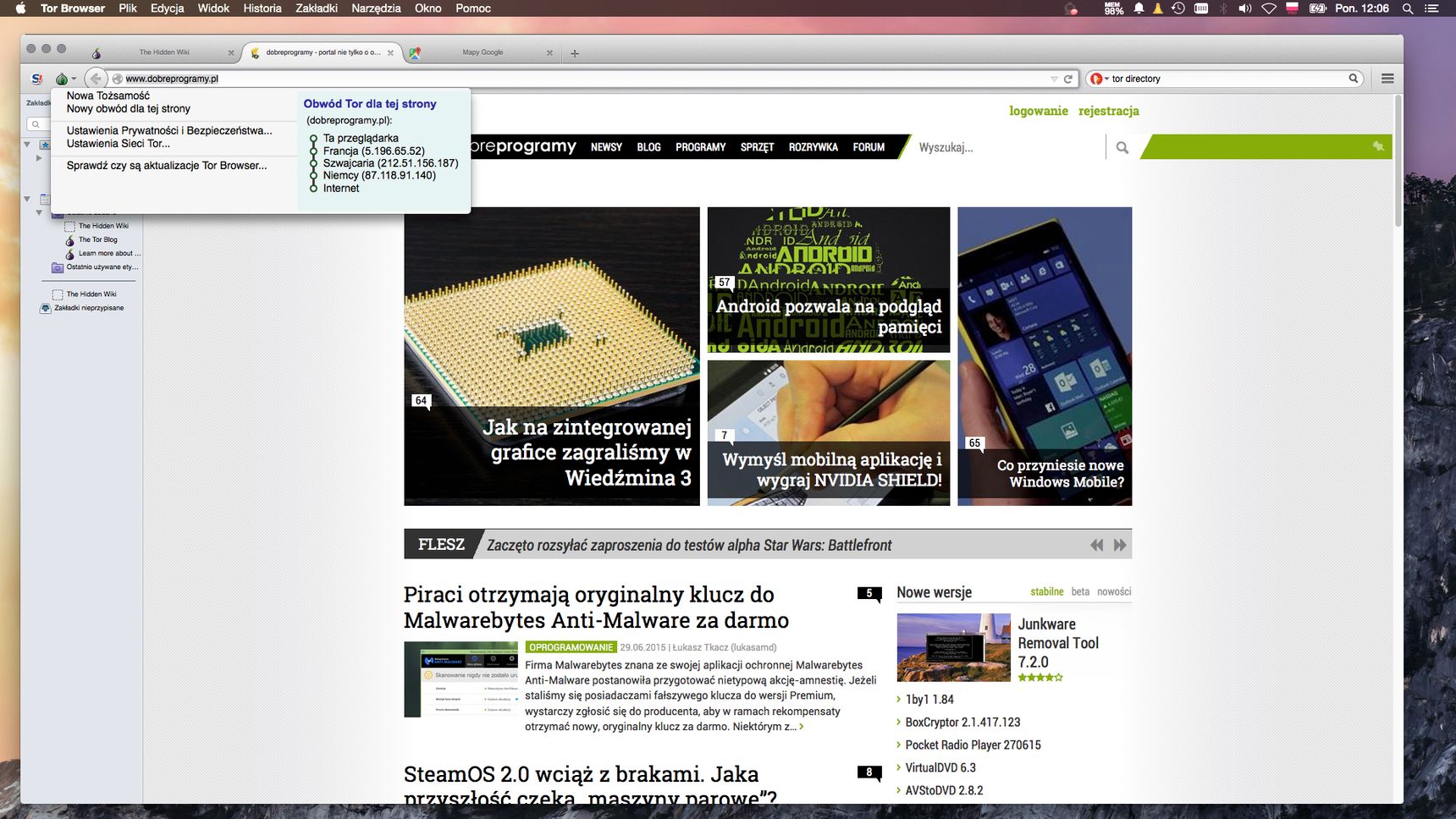Open Ustawienia Prywatności i Bezpieczeństwa
The width and height of the screenshot is (1456, 819).
(x=169, y=130)
